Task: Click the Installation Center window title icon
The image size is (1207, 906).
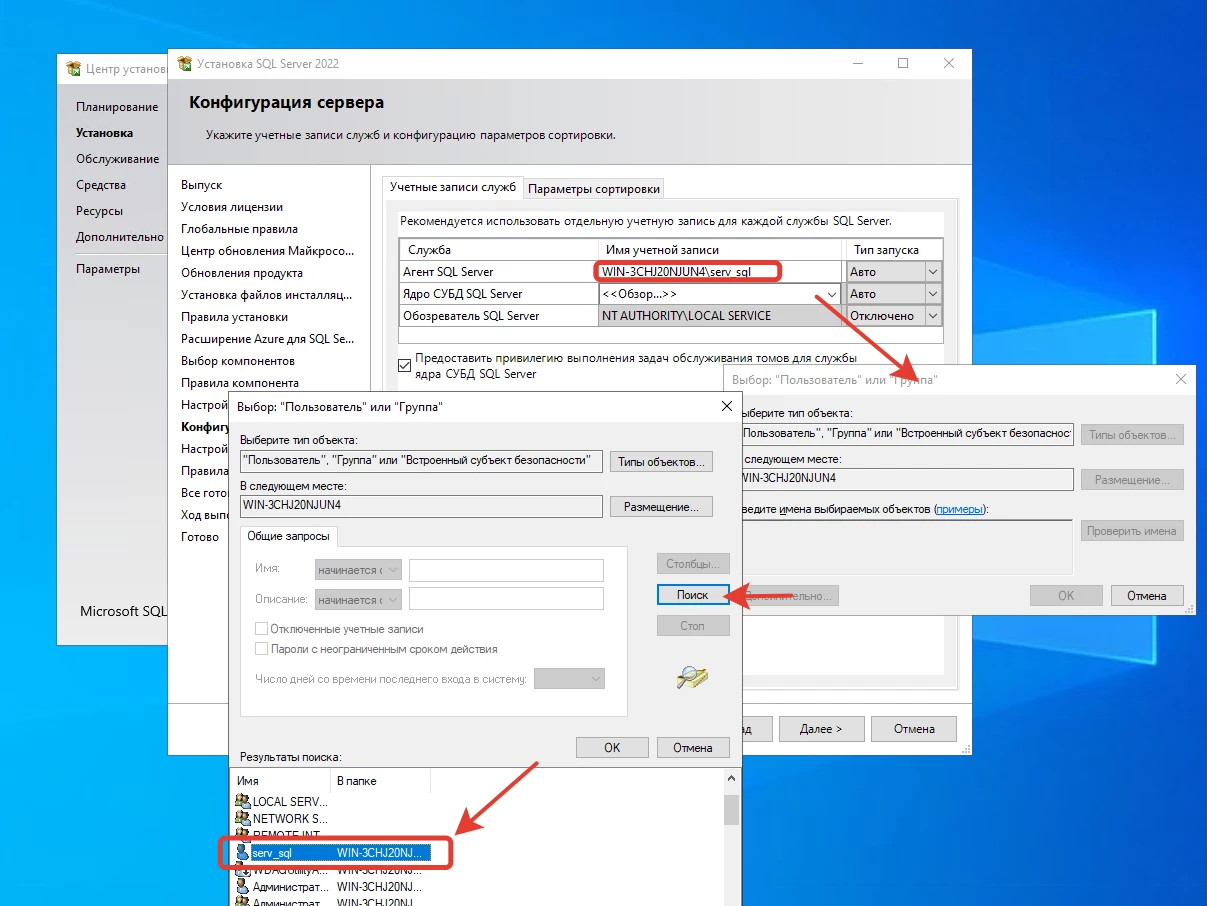Action: (73, 69)
